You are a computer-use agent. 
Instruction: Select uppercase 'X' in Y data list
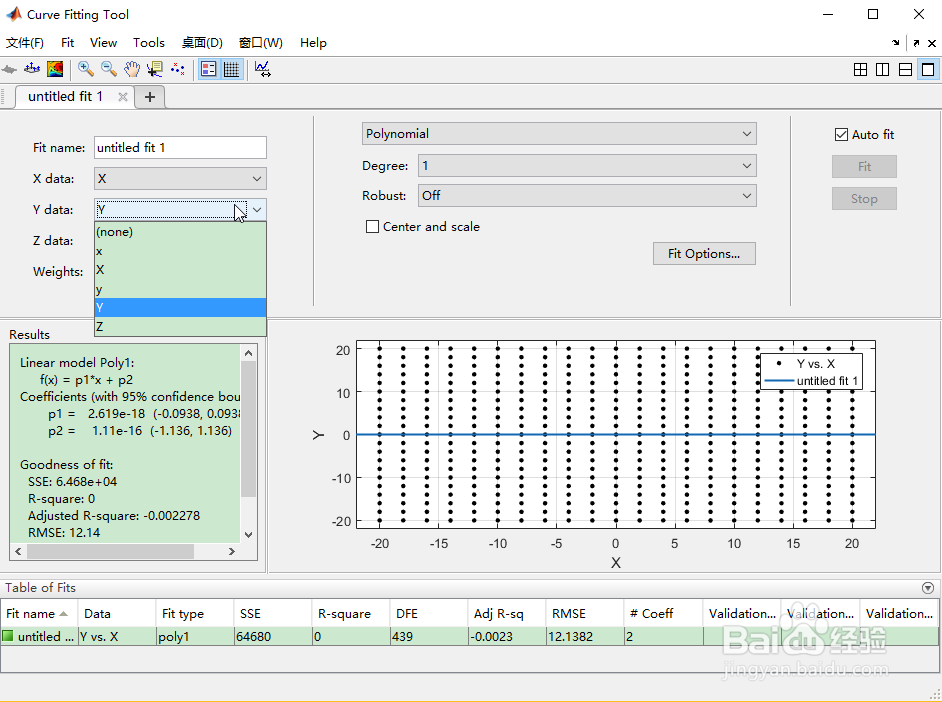point(180,270)
